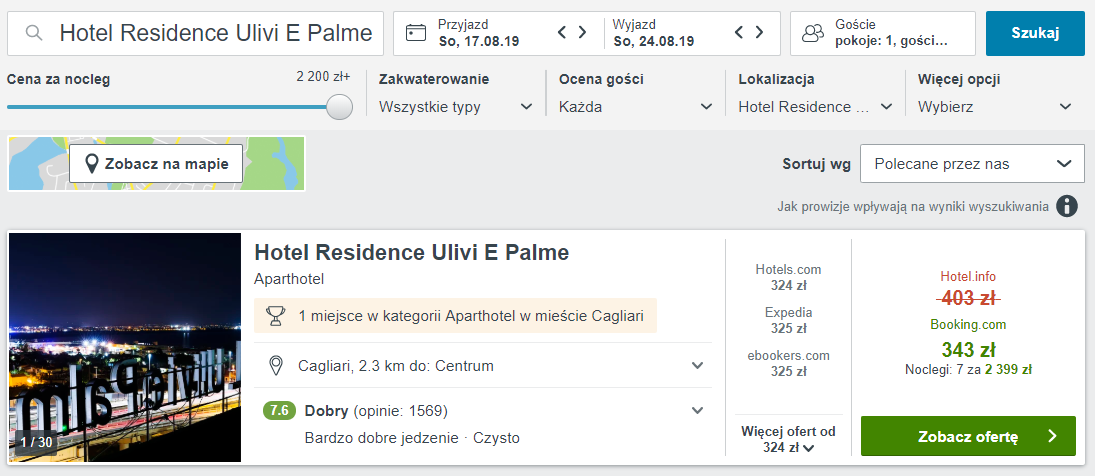
Task: Open guests and rooms selector
Action: (883, 33)
